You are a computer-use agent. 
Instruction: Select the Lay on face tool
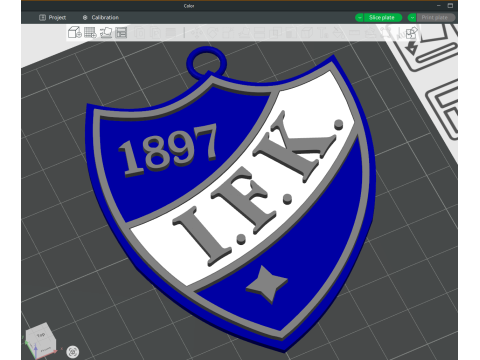[244, 33]
